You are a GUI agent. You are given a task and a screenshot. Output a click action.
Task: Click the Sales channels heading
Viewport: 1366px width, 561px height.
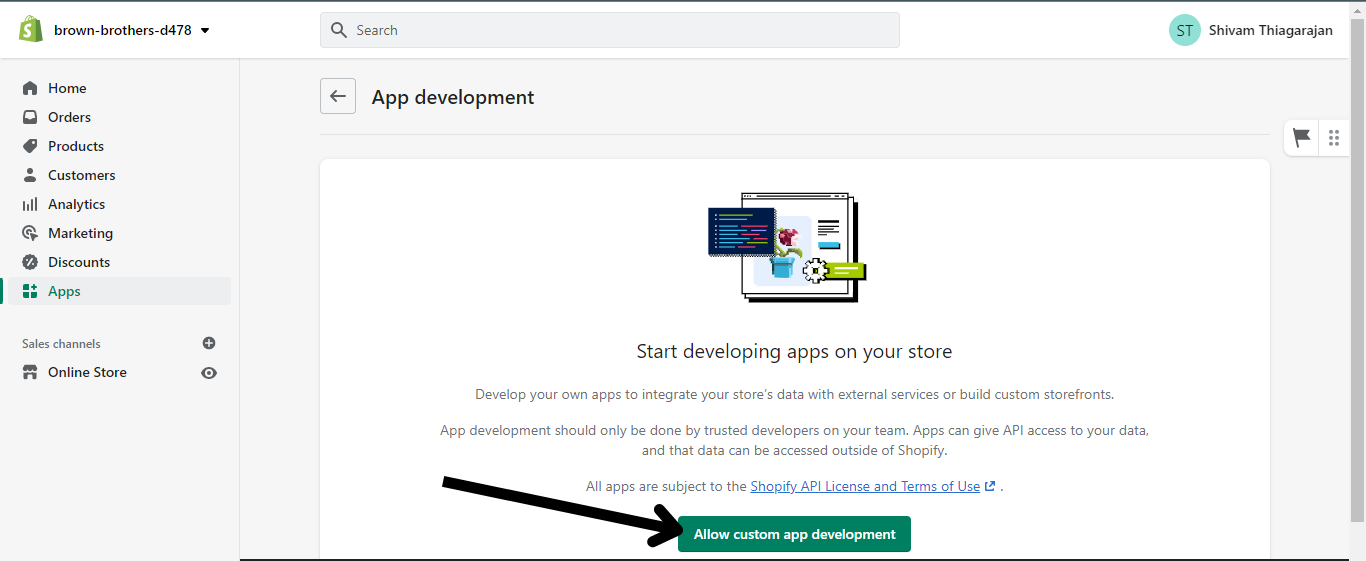(61, 343)
